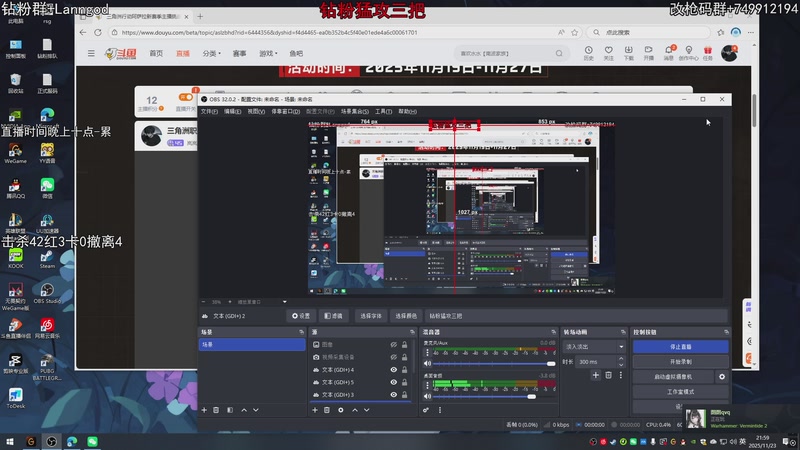
Task: Expand the Douyu 分类 dropdown
Action: coord(212,53)
